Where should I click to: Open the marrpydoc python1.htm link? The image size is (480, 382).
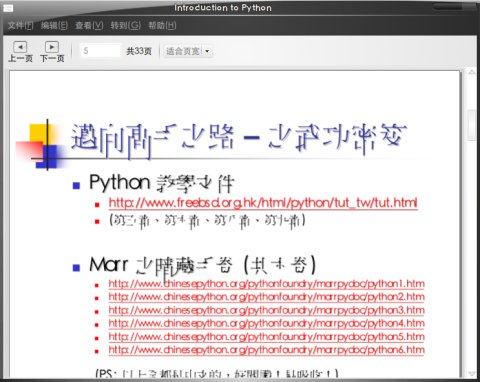266,284
